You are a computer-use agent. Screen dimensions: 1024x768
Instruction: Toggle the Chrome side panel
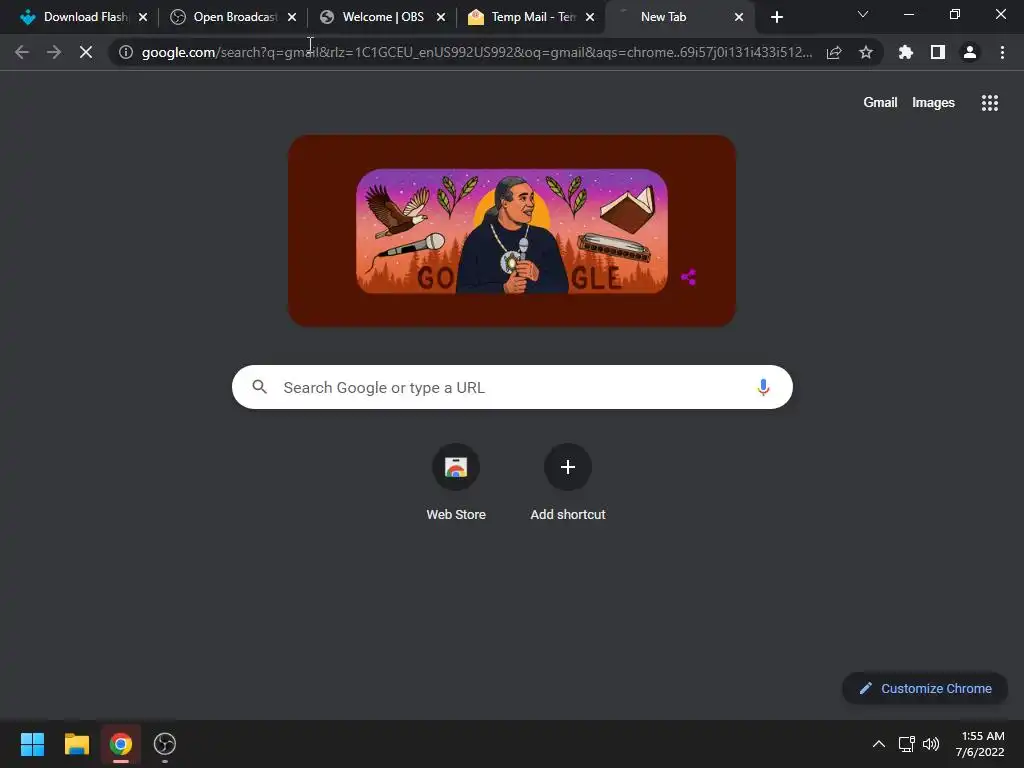(x=938, y=52)
